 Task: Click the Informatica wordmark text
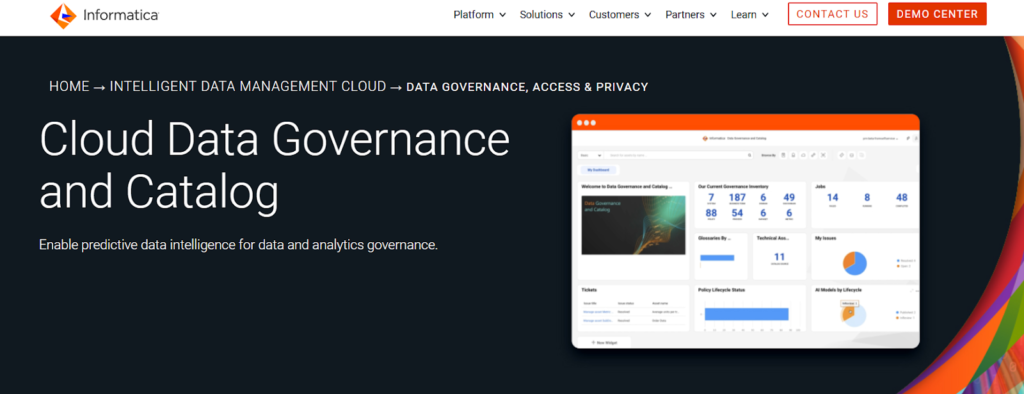pyautogui.click(x=121, y=16)
